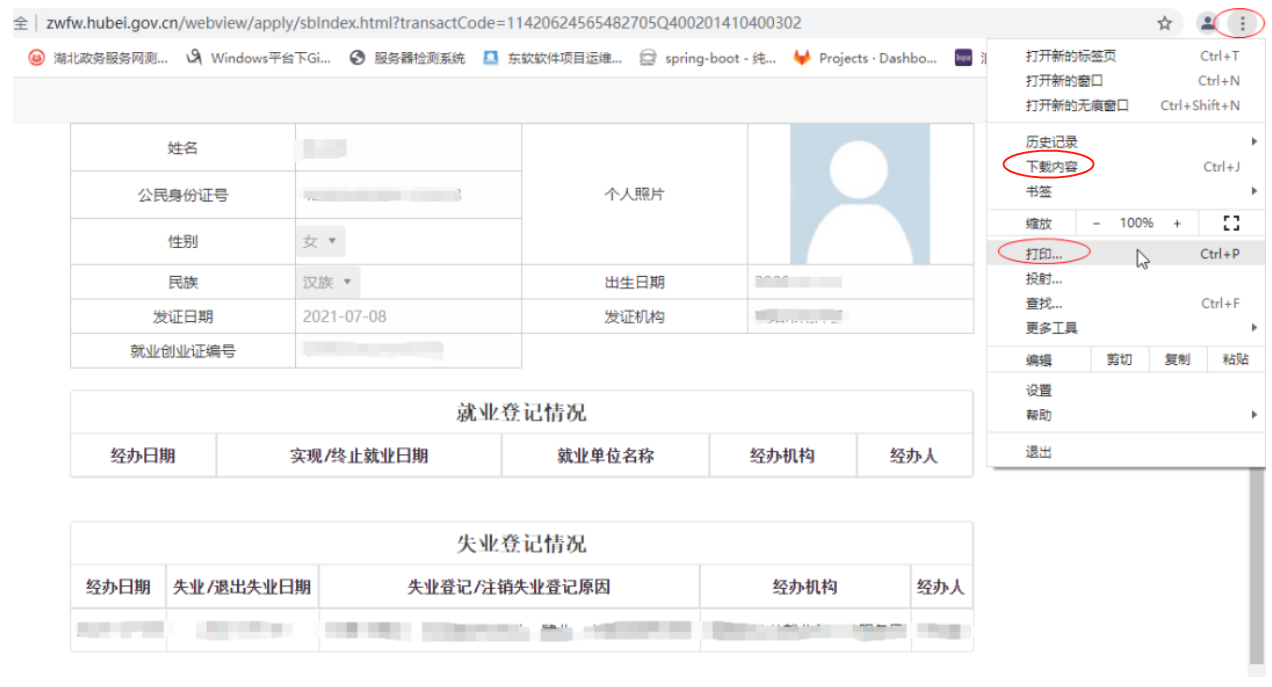The height and width of the screenshot is (687, 1272).
Task: Open the GitLab Projects Dashboard bookmark
Action: tap(866, 58)
